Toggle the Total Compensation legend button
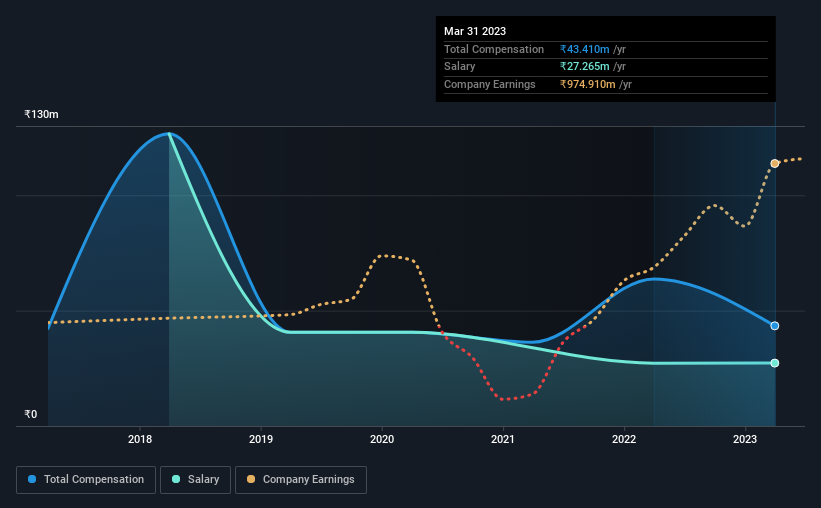The width and height of the screenshot is (821, 508). pos(86,480)
